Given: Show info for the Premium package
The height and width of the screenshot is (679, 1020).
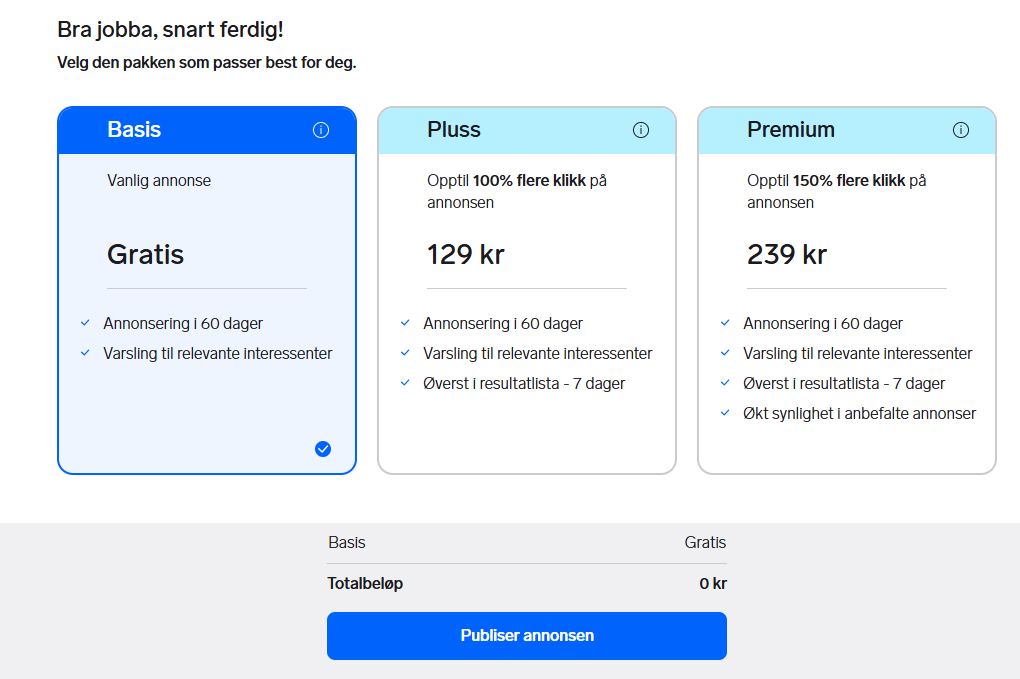Looking at the screenshot, I should coord(961,130).
